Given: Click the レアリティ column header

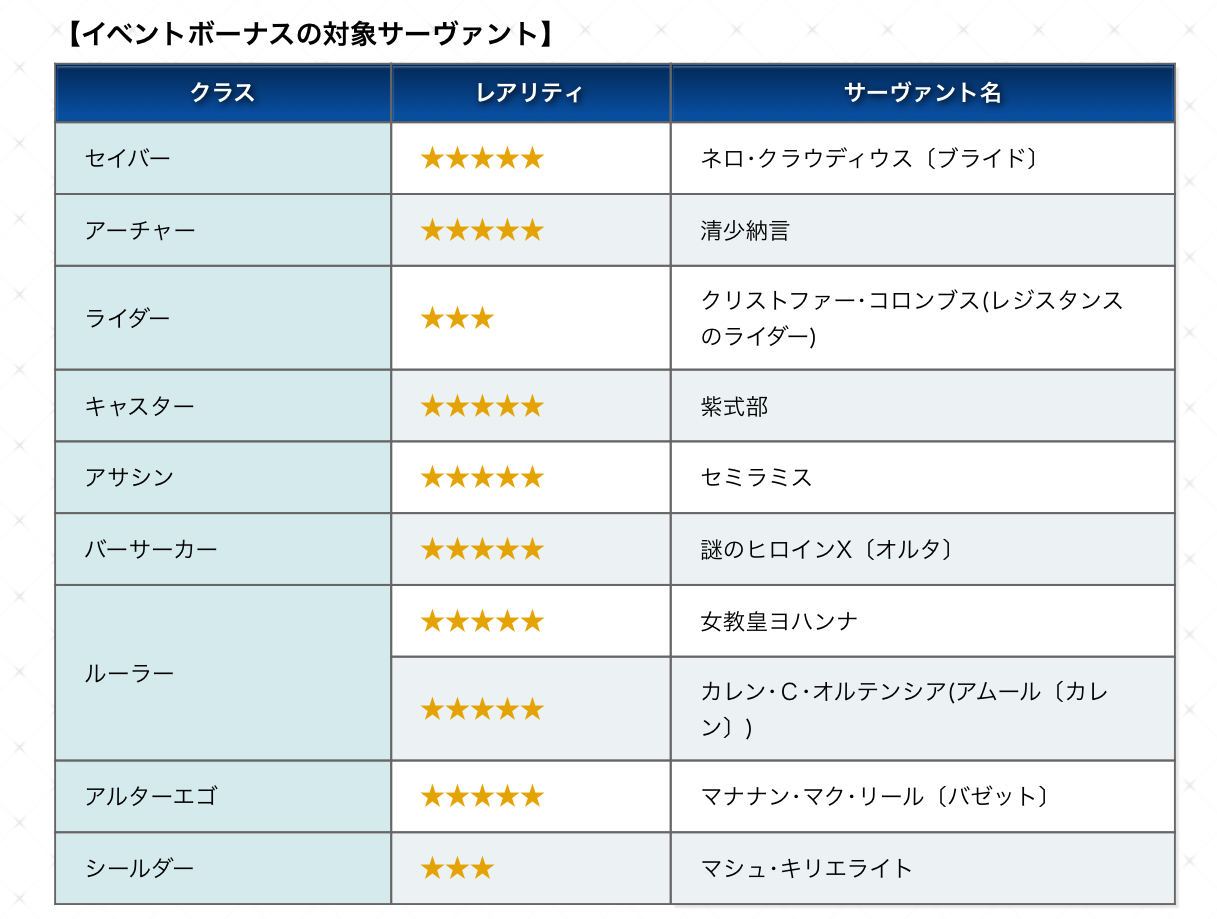Looking at the screenshot, I should pyautogui.click(x=530, y=93).
